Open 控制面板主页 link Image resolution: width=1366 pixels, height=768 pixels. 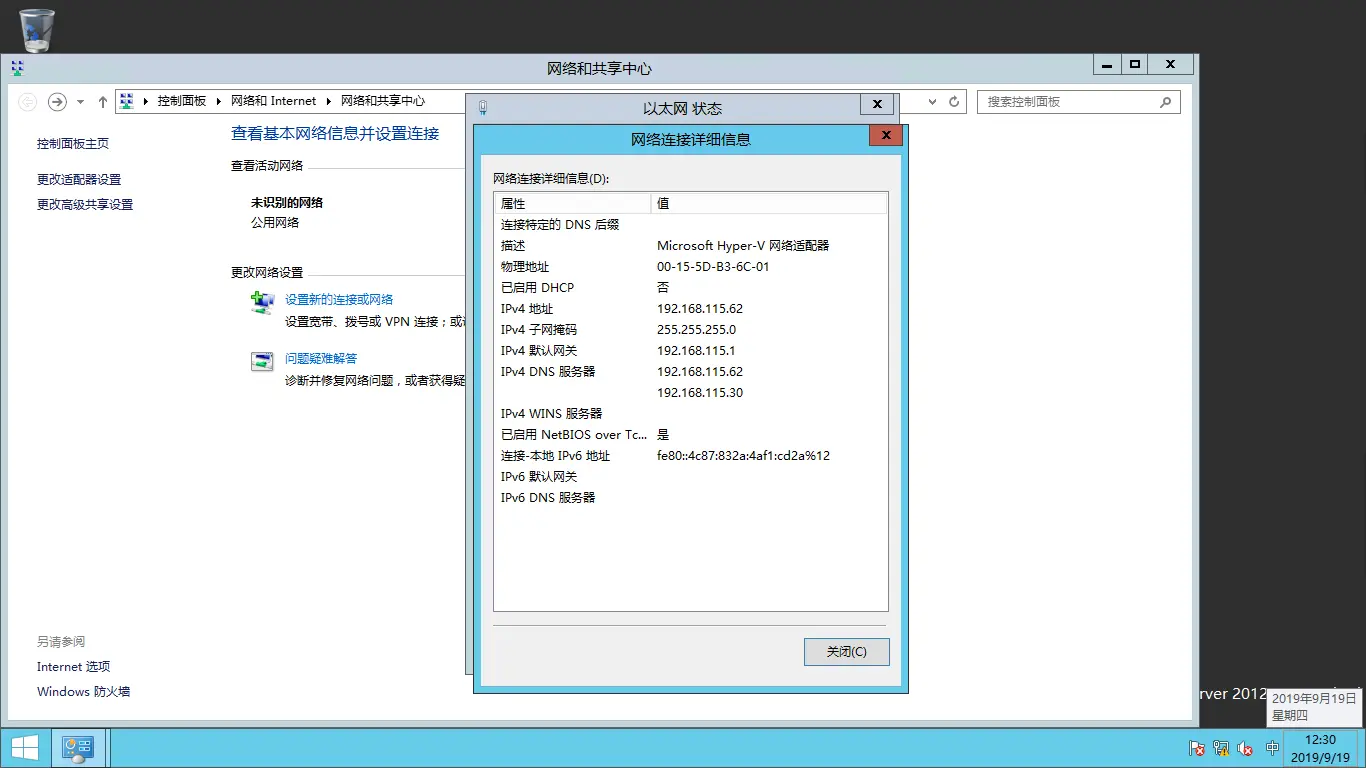[x=73, y=144]
